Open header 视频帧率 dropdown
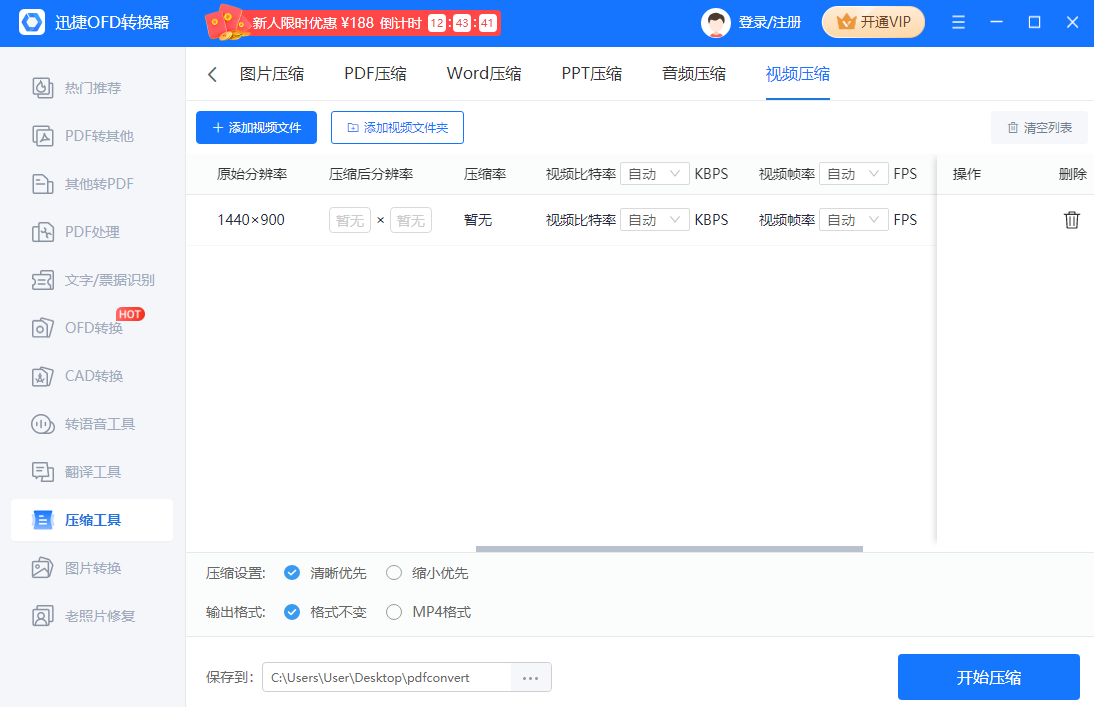Viewport: 1094px width, 707px height. coord(853,174)
